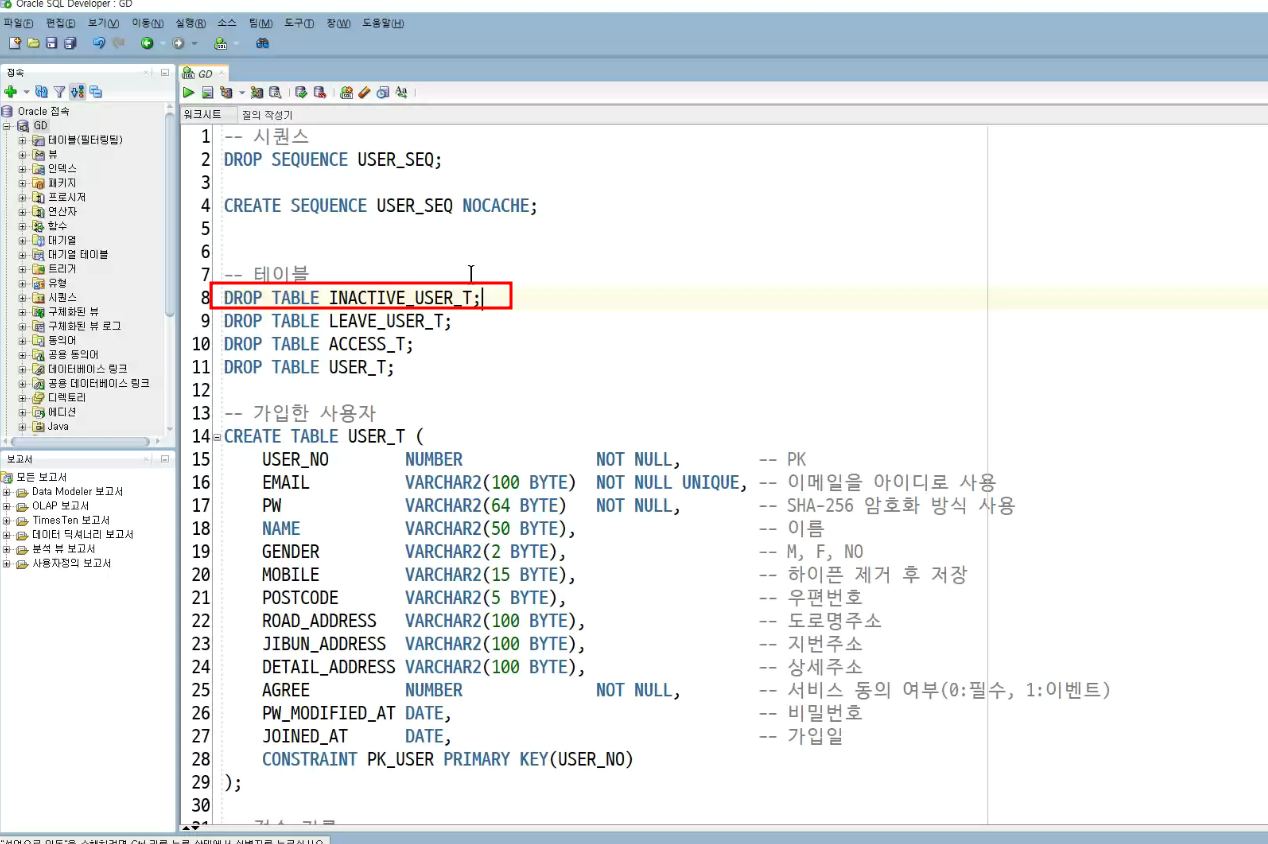Click the Commit icon with green check
Image resolution: width=1268 pixels, height=844 pixels.
click(301, 92)
